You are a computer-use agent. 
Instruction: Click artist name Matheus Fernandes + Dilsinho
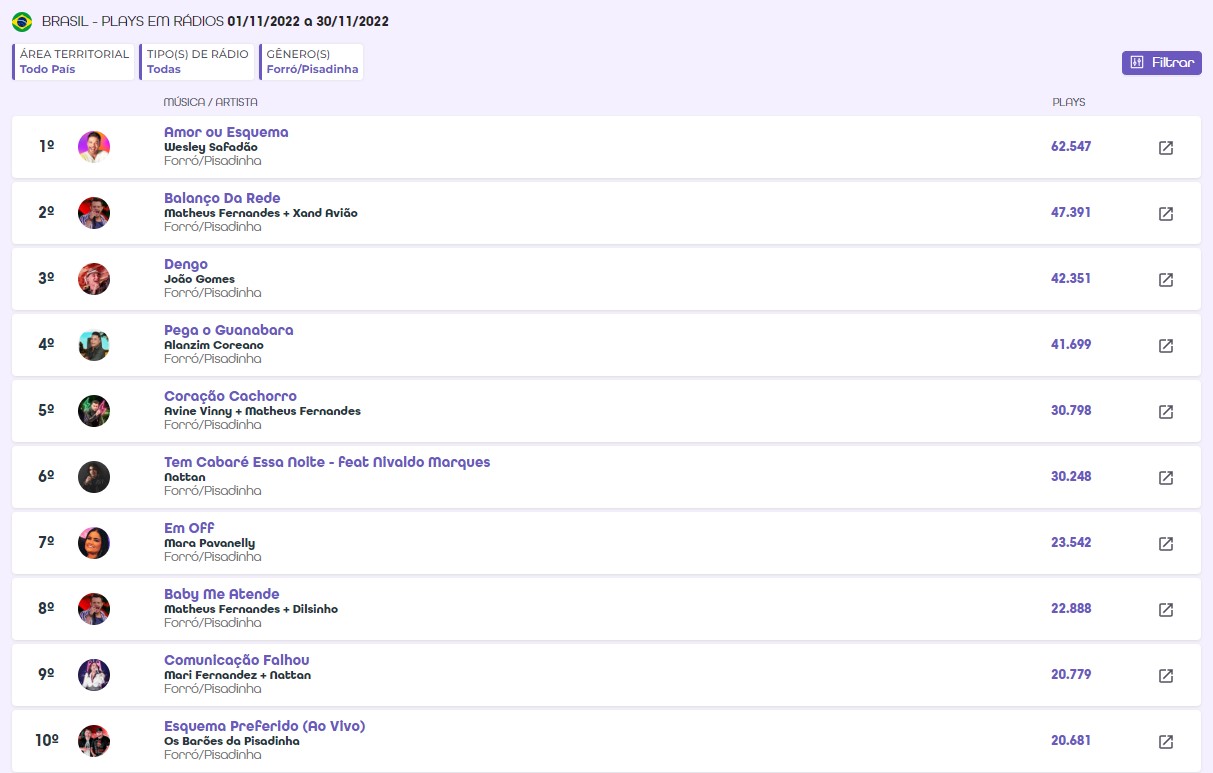[x=251, y=609]
